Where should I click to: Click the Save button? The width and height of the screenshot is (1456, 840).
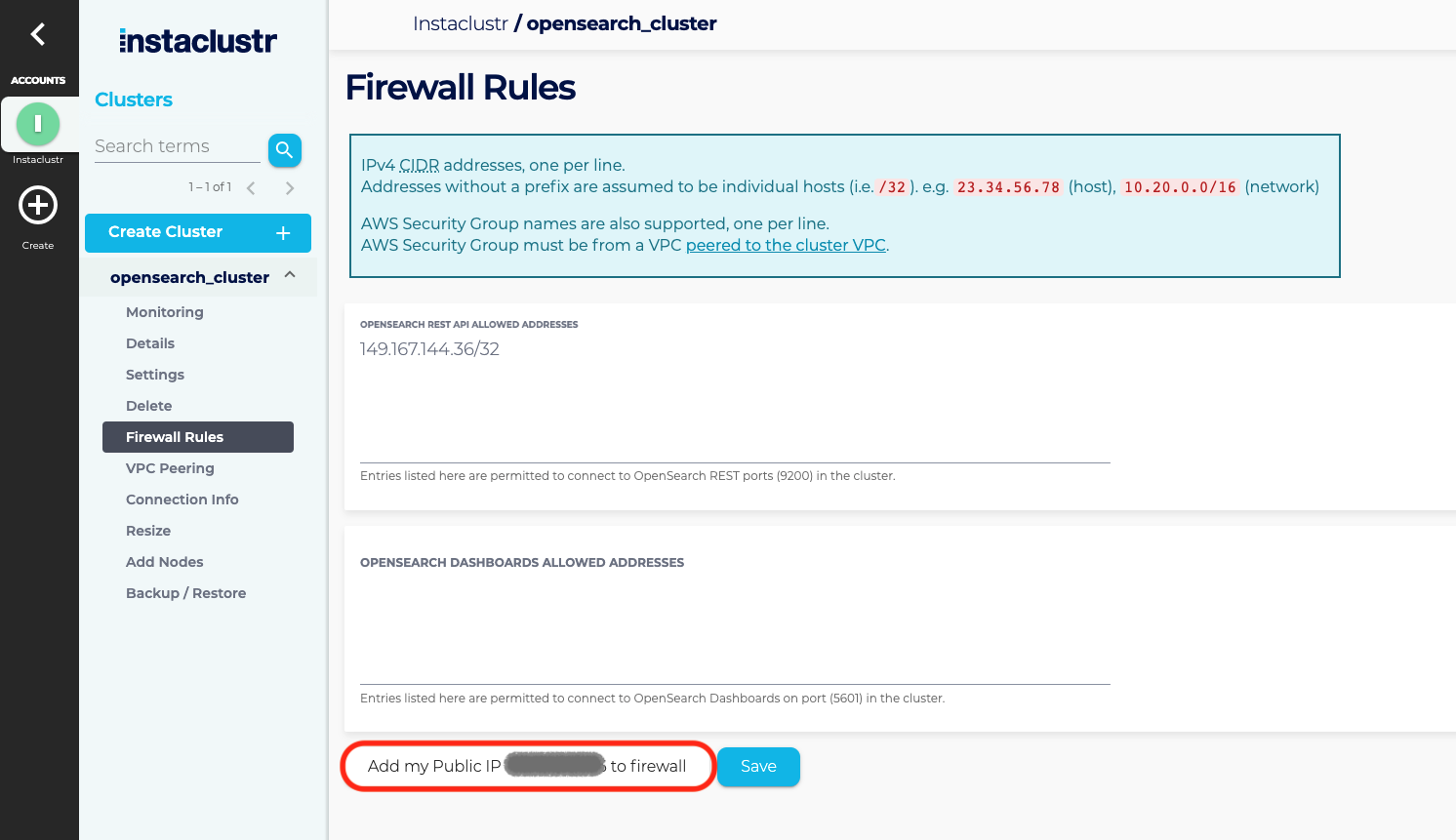[758, 767]
